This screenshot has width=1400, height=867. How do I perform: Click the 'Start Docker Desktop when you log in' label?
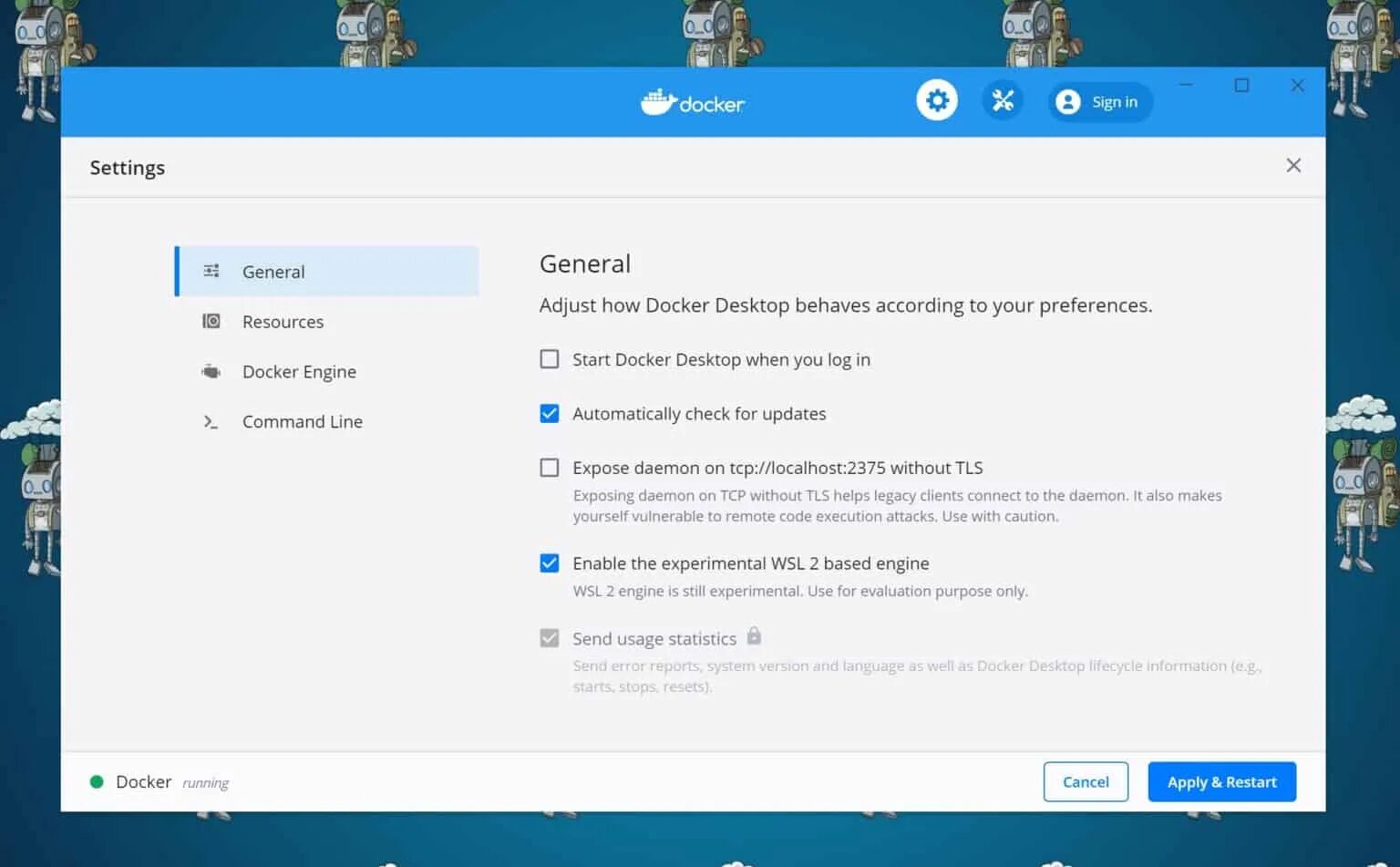point(721,359)
